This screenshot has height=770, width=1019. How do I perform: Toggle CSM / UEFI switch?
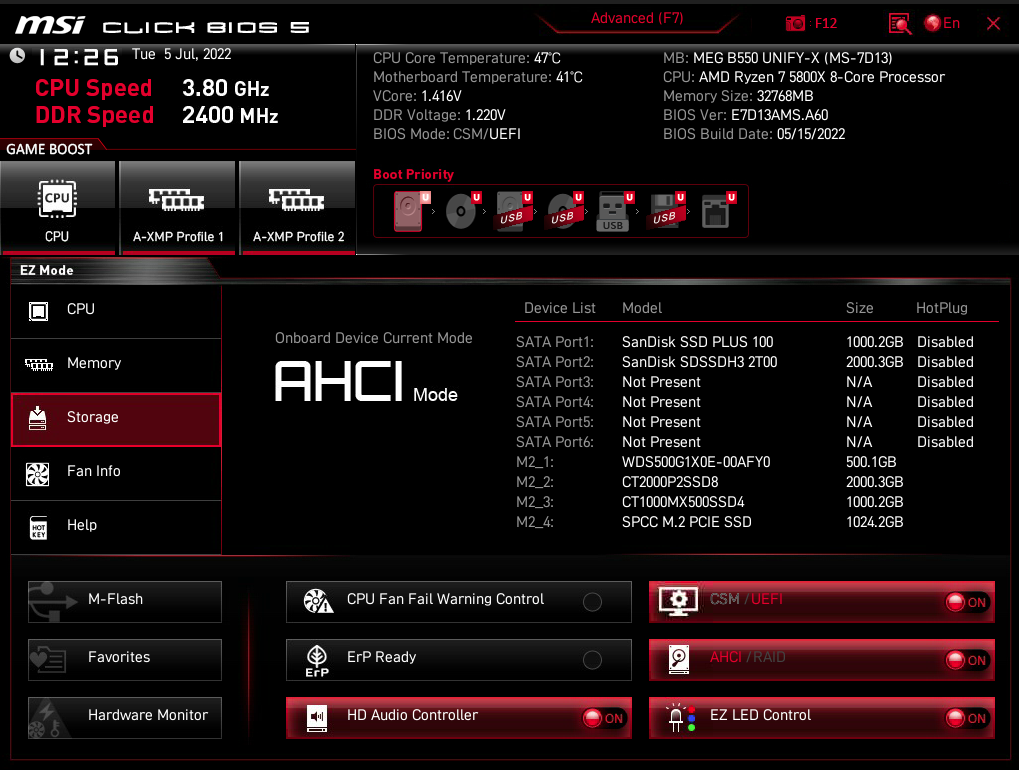click(966, 602)
